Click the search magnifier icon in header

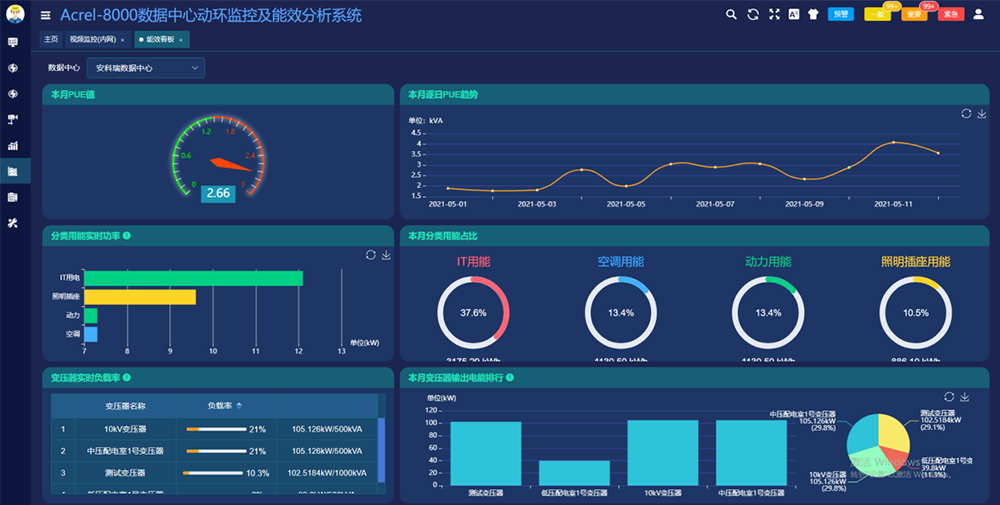[731, 15]
